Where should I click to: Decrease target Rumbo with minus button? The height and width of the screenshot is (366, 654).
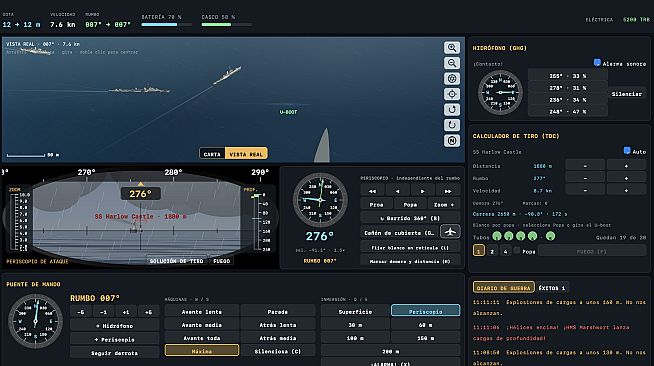tap(585, 178)
